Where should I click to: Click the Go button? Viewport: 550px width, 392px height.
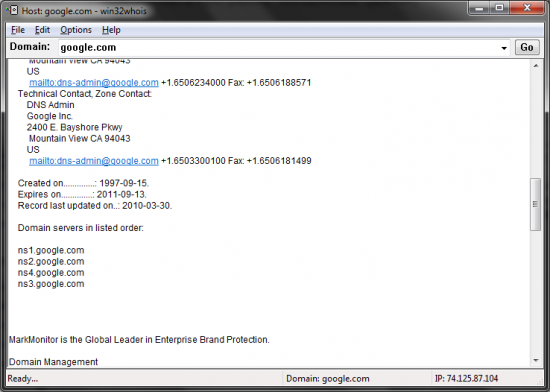point(527,47)
